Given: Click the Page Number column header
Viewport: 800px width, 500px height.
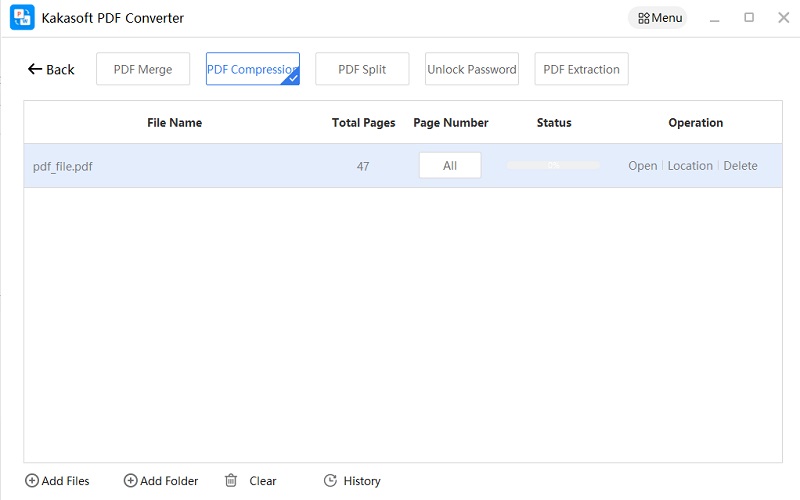Looking at the screenshot, I should coord(451,122).
